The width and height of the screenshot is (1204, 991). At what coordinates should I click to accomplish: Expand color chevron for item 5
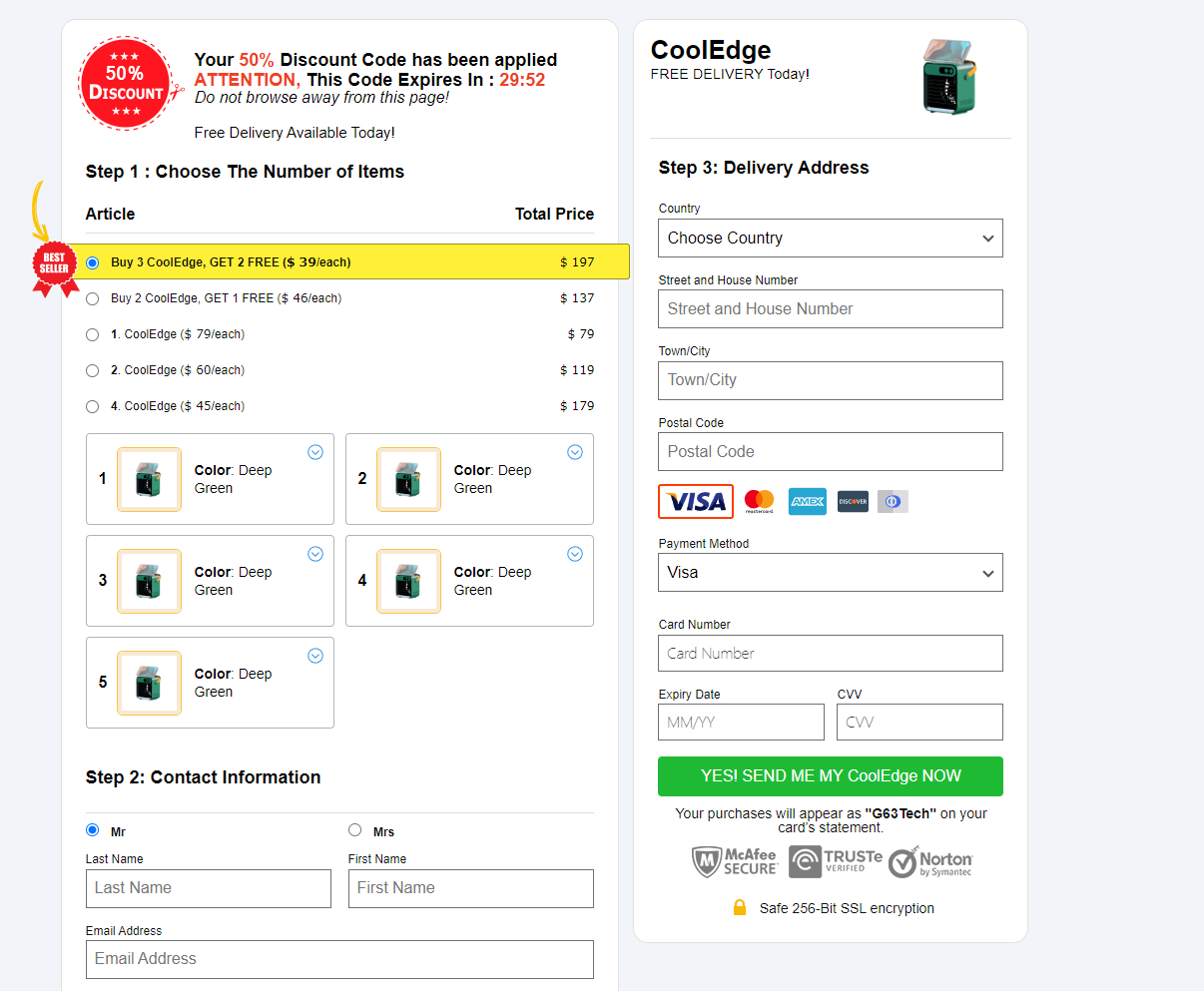(x=315, y=656)
